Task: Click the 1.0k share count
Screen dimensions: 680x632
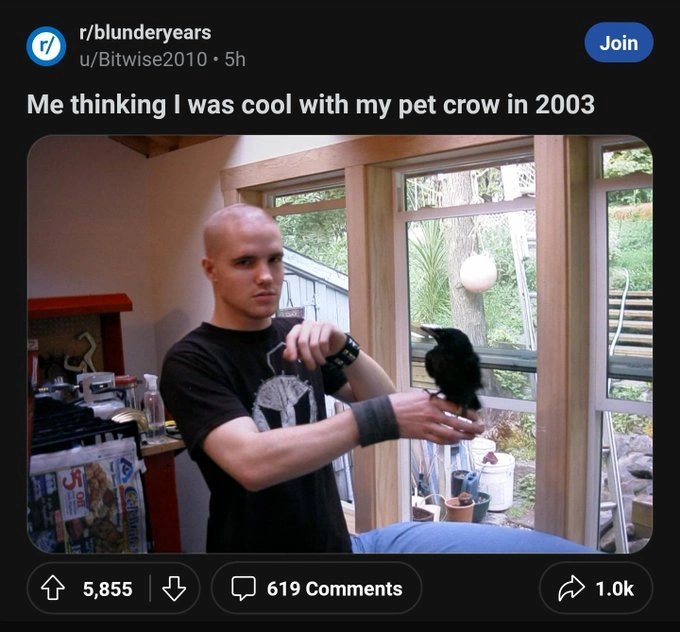Action: point(614,589)
